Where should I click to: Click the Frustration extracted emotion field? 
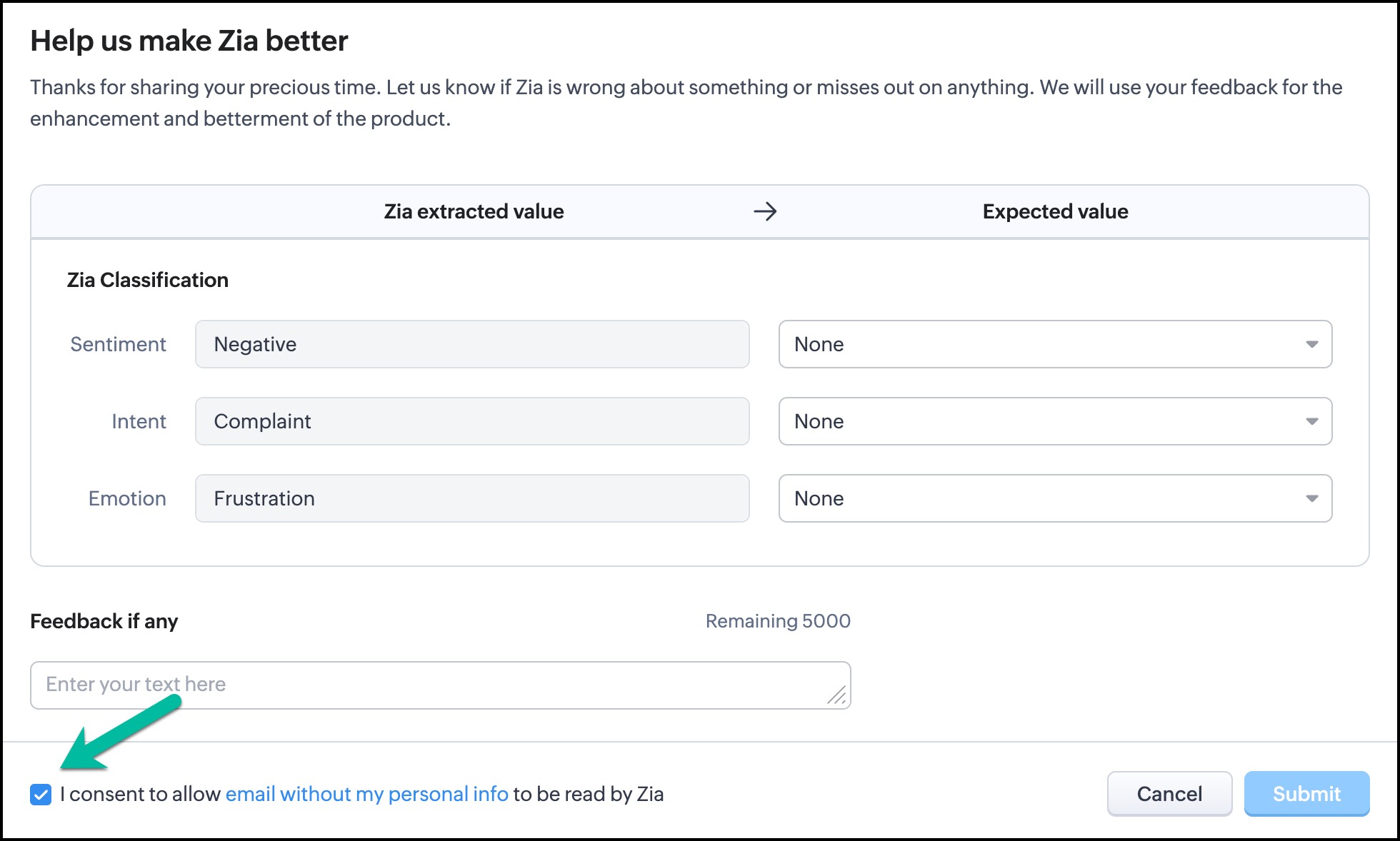pyautogui.click(x=471, y=498)
